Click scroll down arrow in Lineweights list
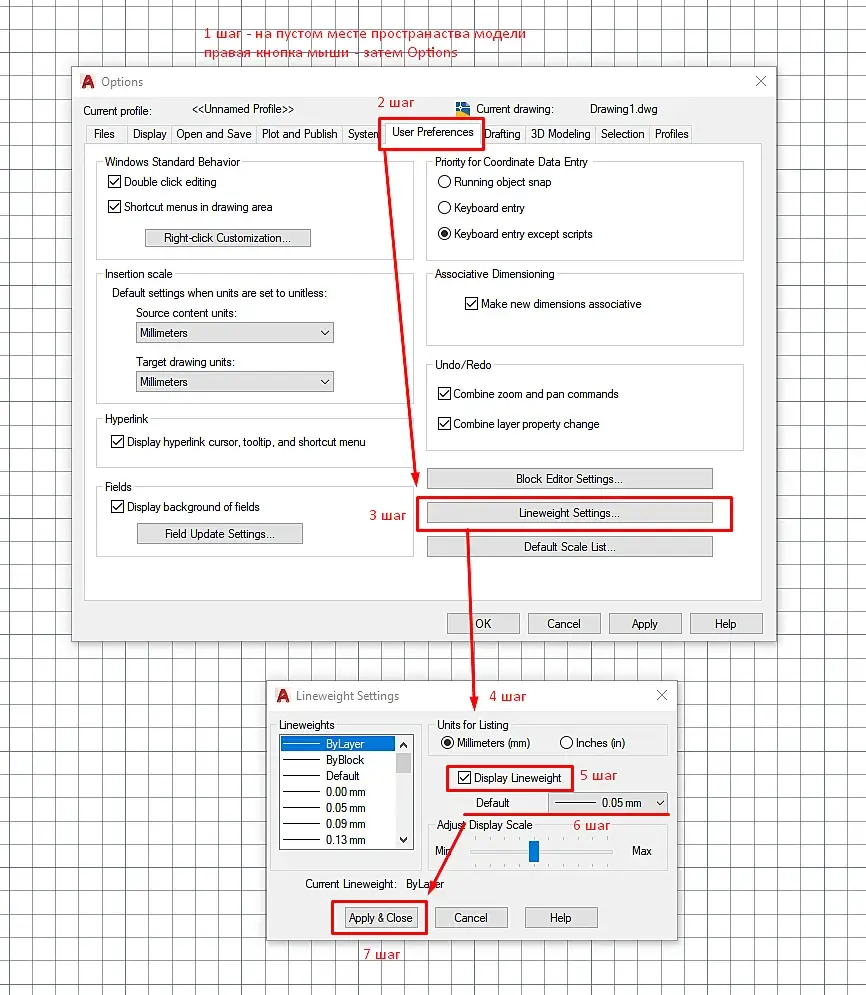Screen dimensions: 866x995 (x=403, y=840)
